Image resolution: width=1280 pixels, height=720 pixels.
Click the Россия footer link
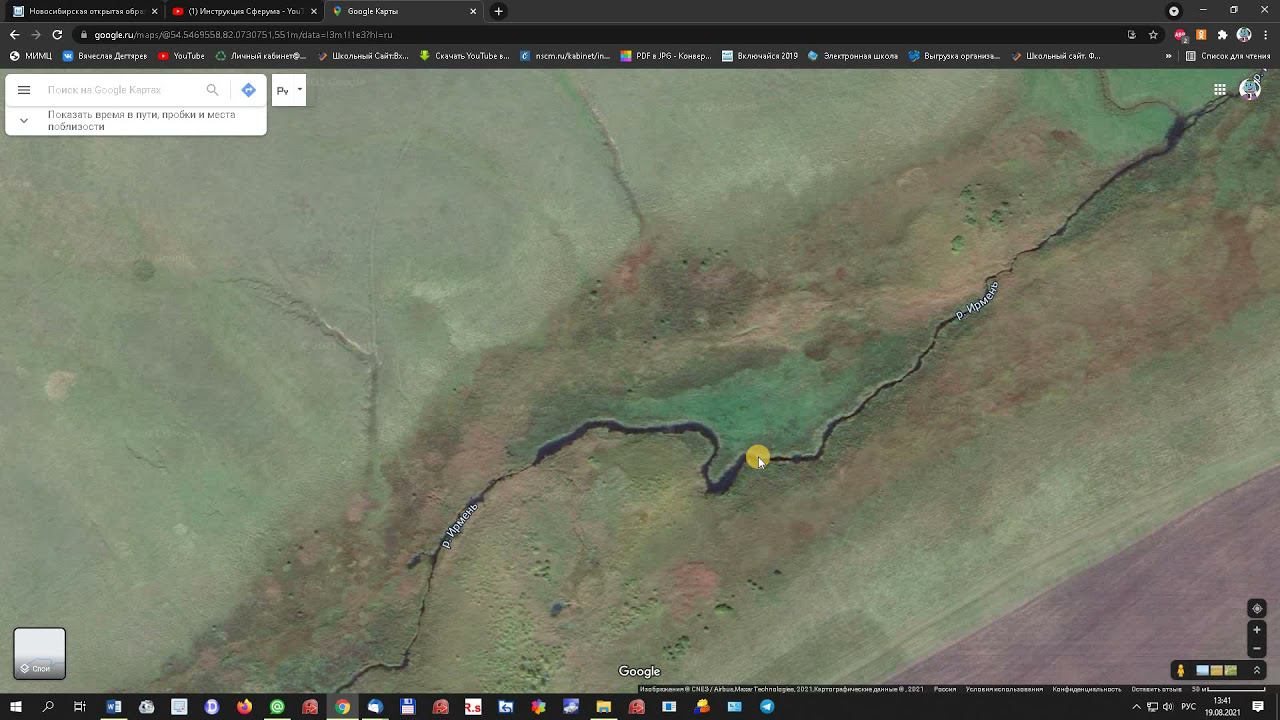click(x=945, y=689)
